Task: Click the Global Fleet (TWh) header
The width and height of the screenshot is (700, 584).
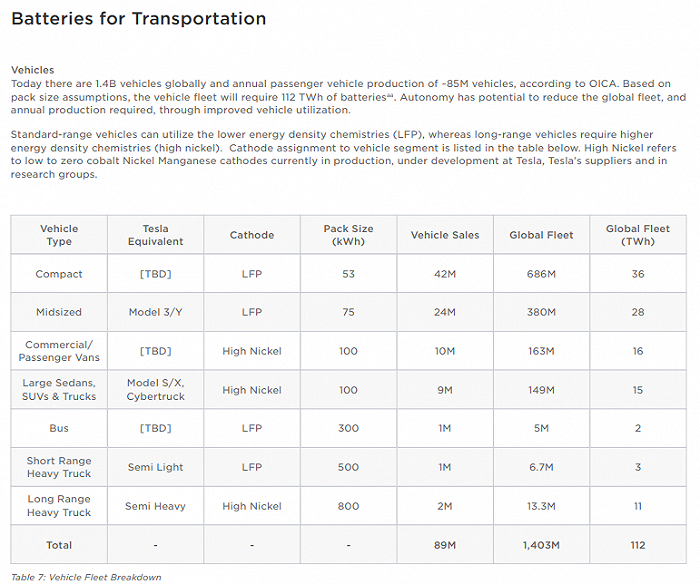Action: pyautogui.click(x=638, y=235)
